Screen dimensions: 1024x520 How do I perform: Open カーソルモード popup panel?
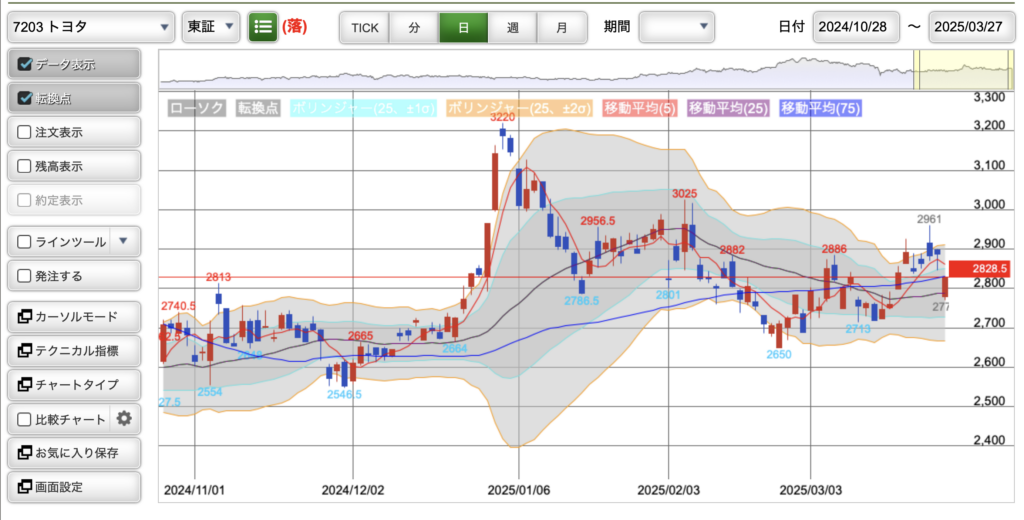pos(74,317)
